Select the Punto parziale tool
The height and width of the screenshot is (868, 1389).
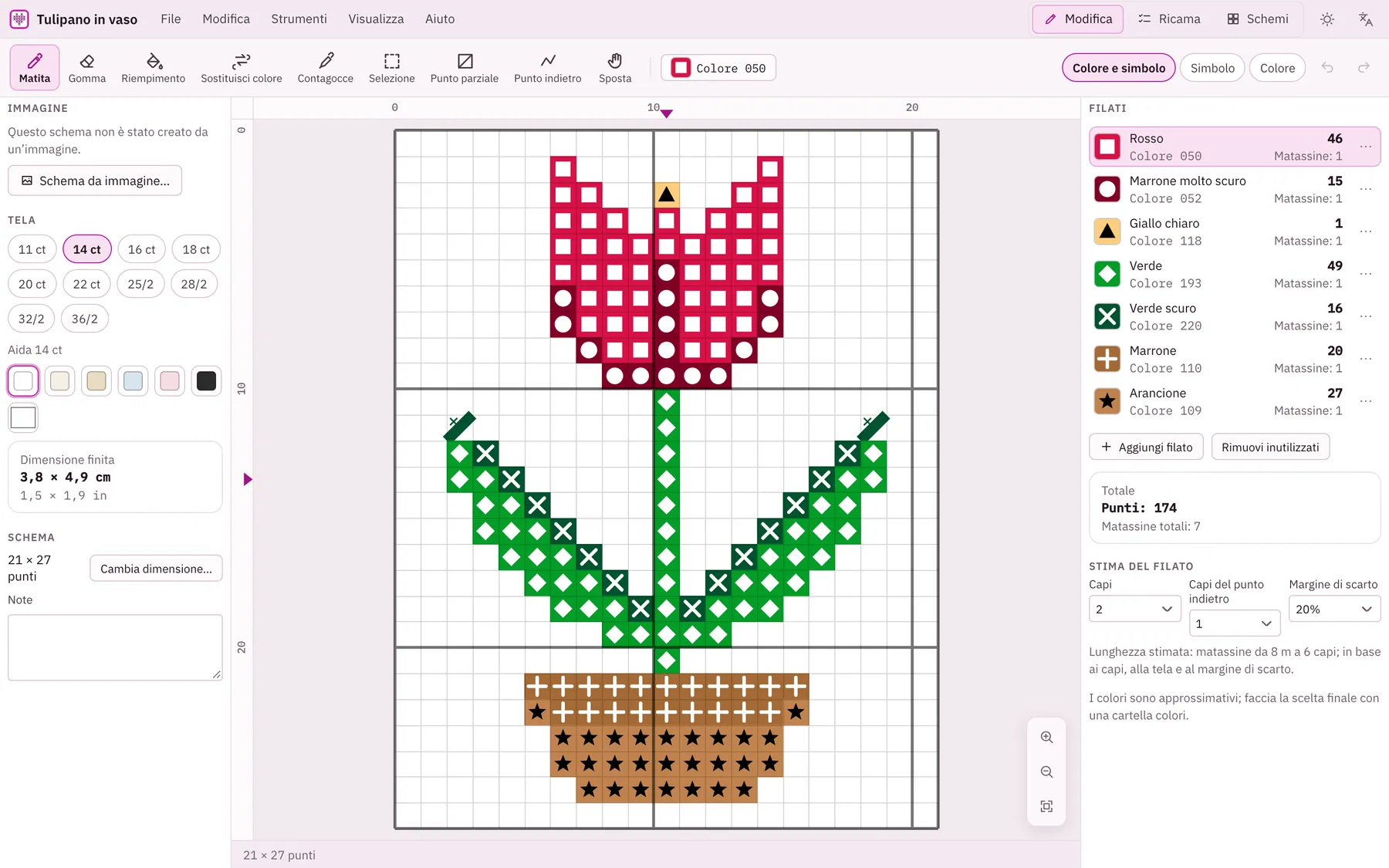point(465,68)
